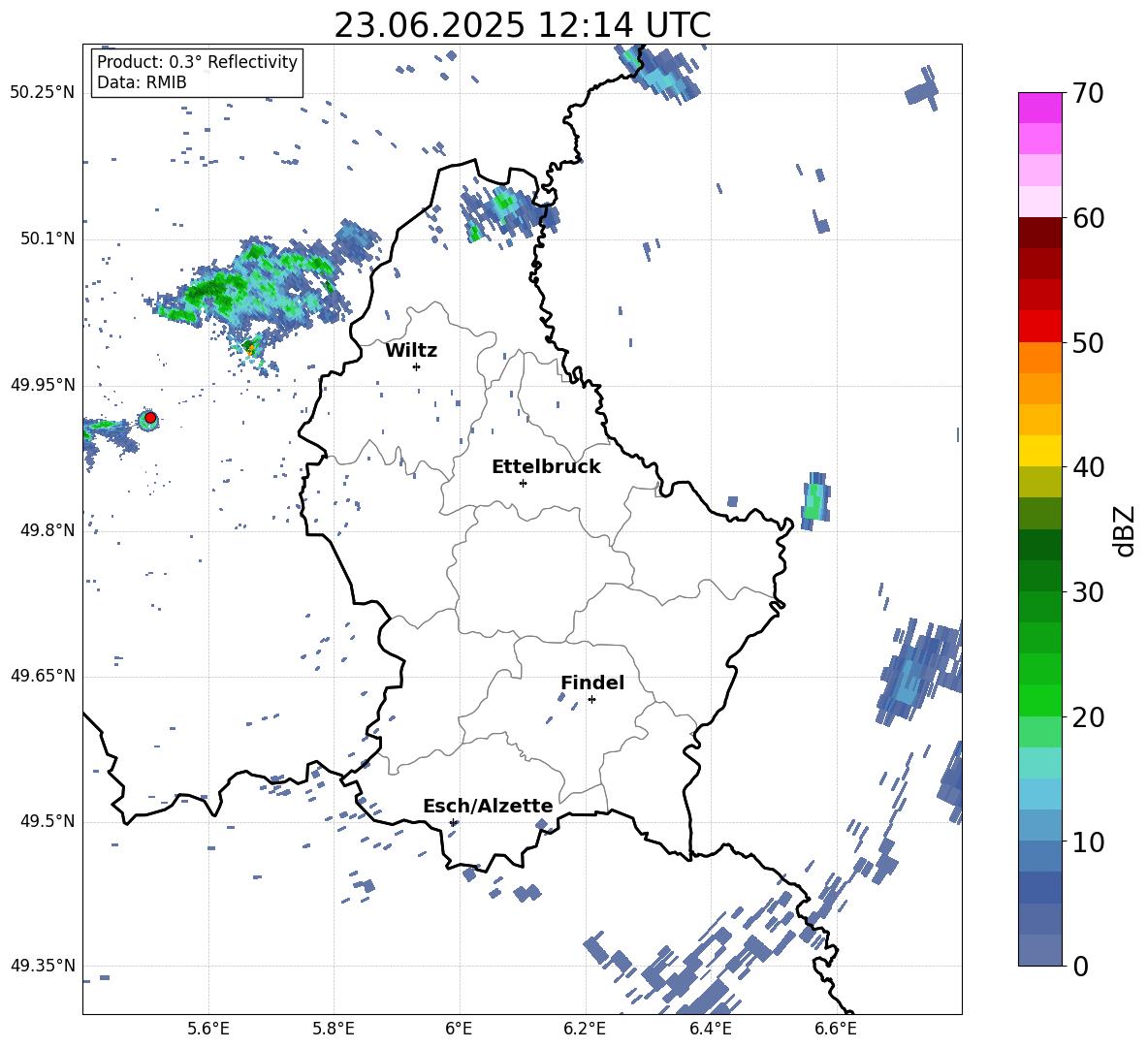
Task: Click the 49.35°N latitude label
Action: (x=43, y=966)
